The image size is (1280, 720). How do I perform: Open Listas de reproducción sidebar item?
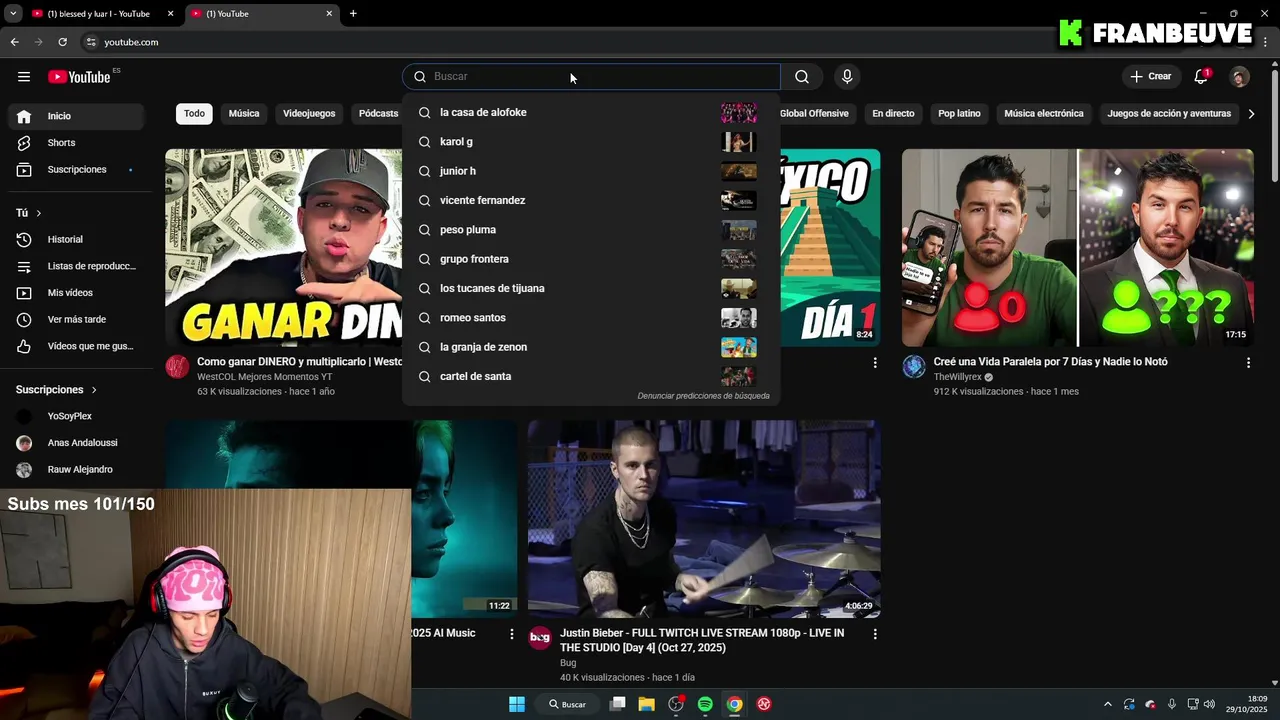pyautogui.click(x=78, y=266)
